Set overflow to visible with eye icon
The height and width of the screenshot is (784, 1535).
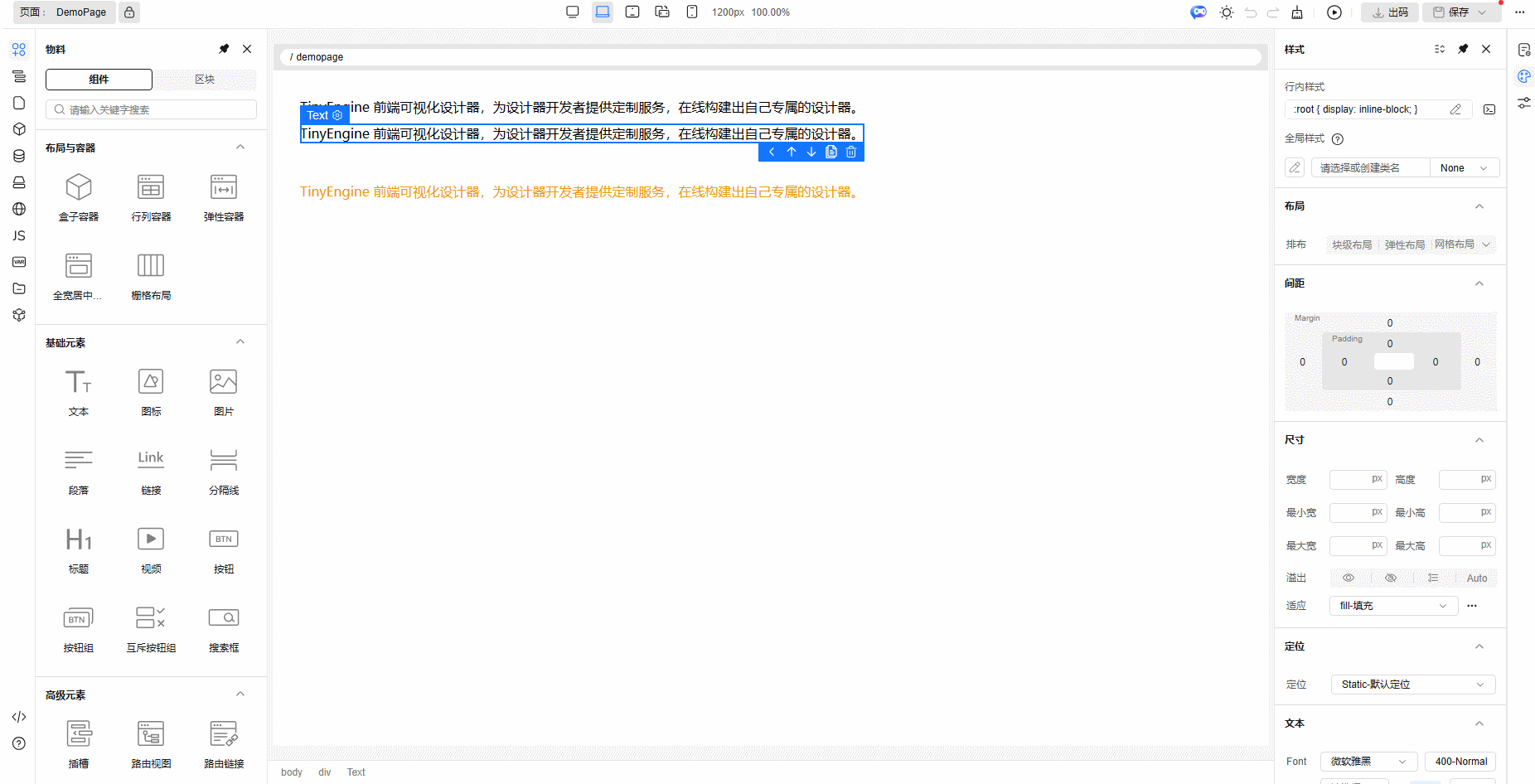pyautogui.click(x=1349, y=578)
